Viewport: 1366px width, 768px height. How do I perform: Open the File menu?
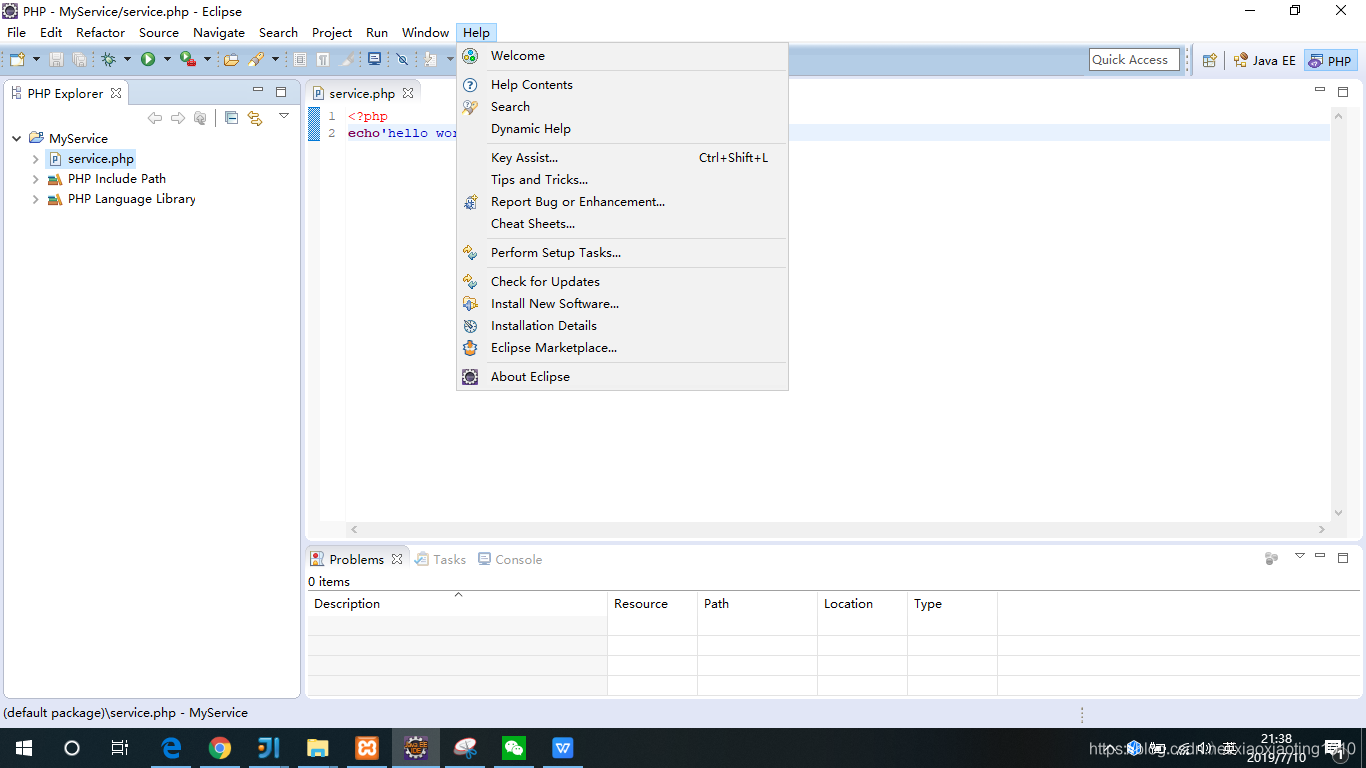17,32
